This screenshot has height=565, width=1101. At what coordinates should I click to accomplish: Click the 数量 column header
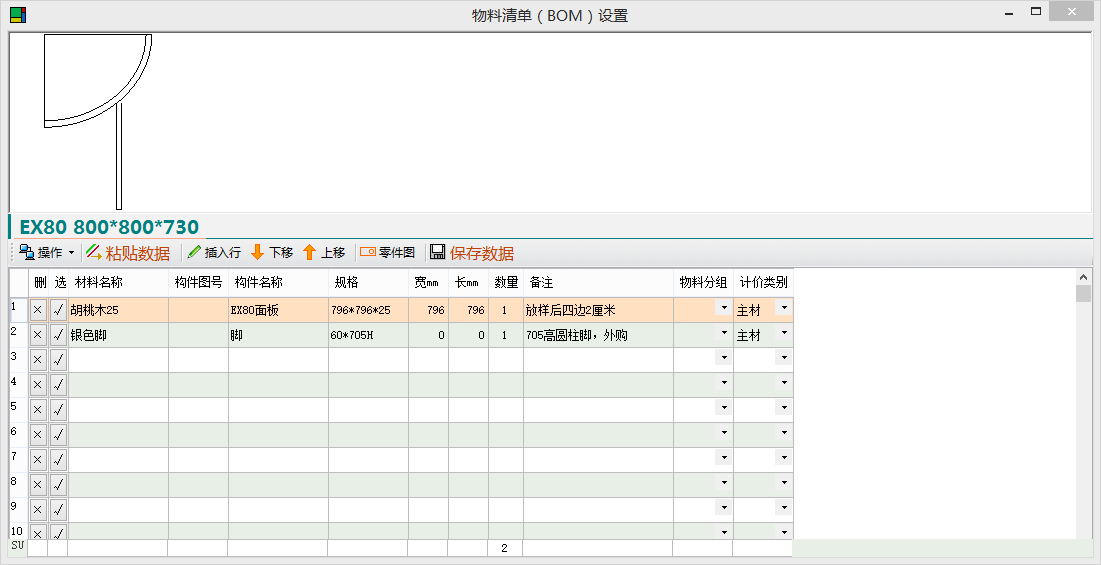point(505,283)
